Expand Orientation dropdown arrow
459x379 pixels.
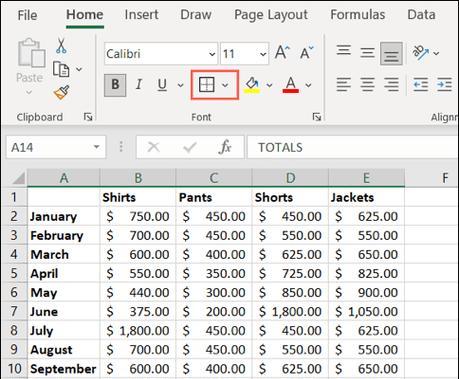point(436,53)
